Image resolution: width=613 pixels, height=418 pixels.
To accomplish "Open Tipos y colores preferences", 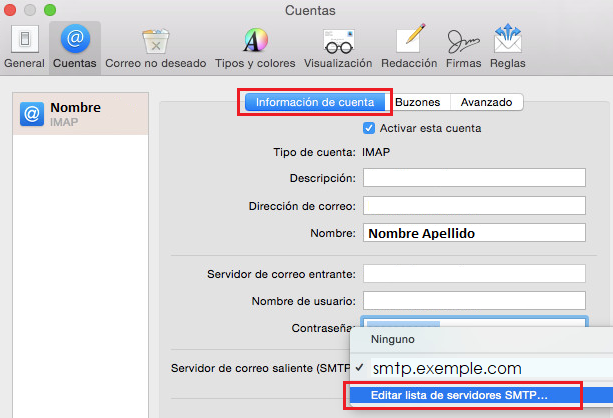I will coord(255,47).
